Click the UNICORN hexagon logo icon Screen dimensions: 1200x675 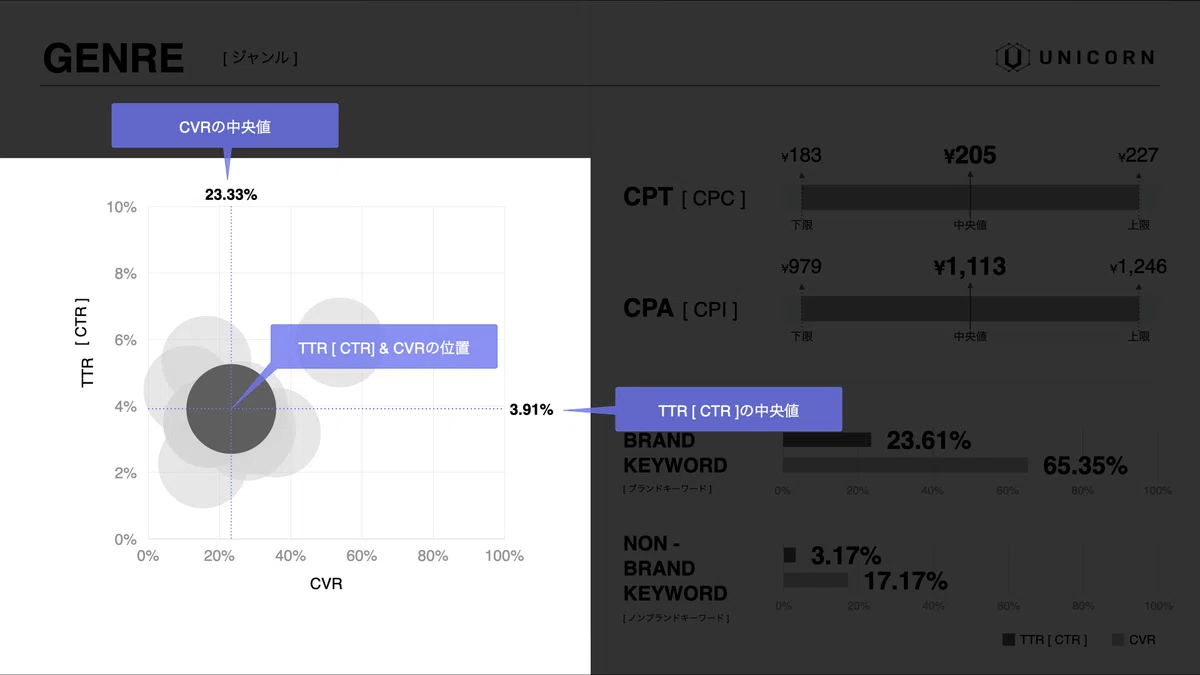pyautogui.click(x=1012, y=57)
